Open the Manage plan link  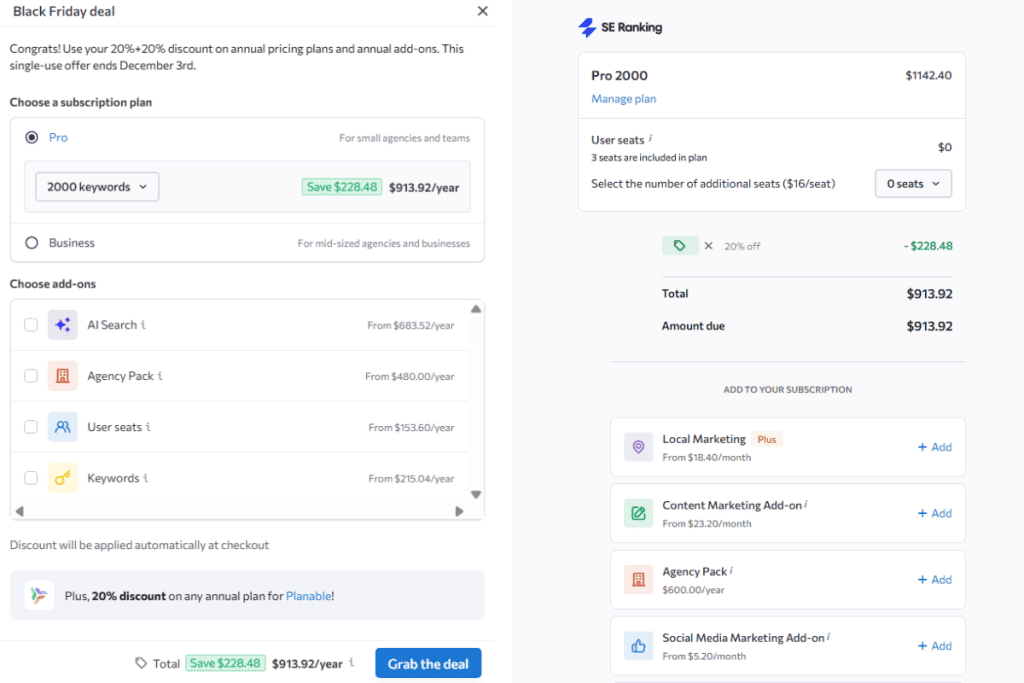pos(623,99)
